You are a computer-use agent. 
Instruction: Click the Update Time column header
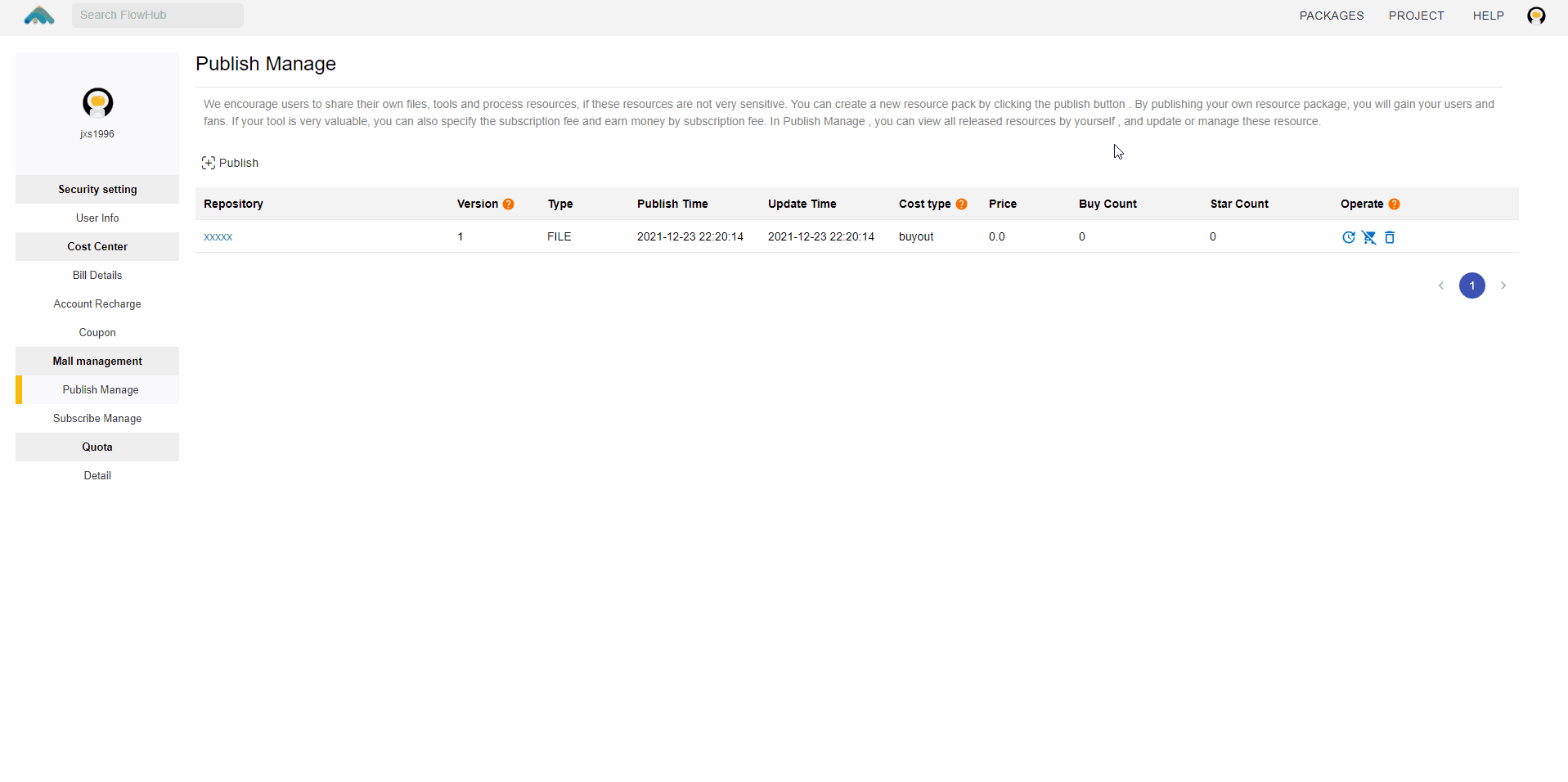pyautogui.click(x=802, y=204)
